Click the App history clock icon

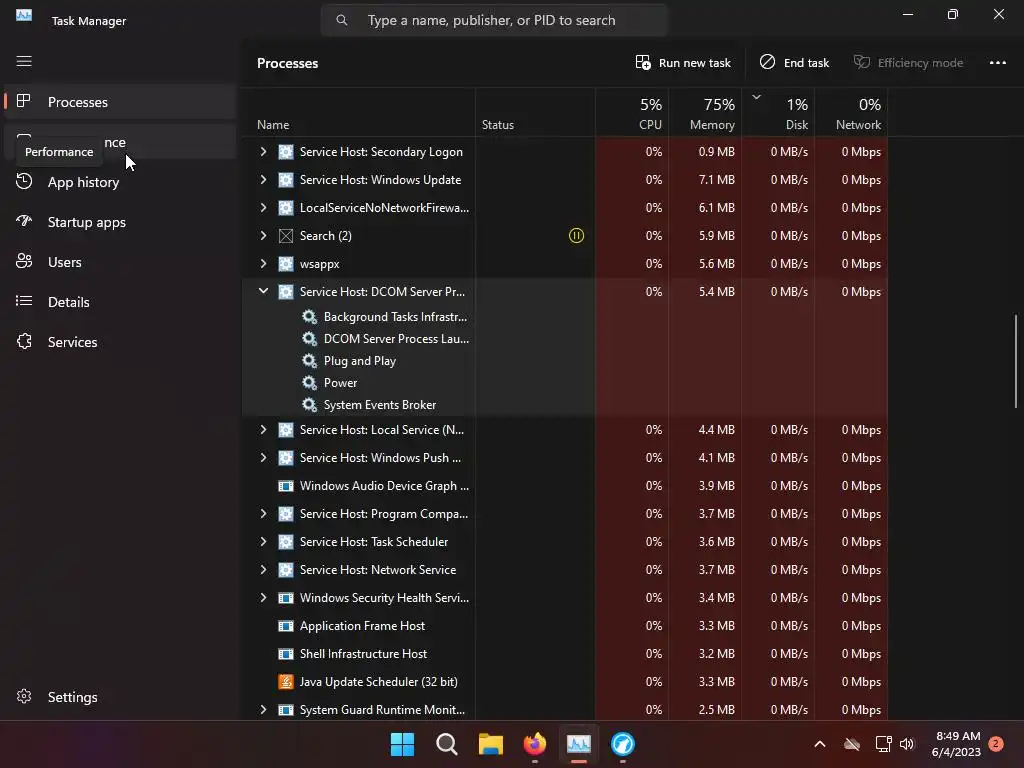point(24,182)
